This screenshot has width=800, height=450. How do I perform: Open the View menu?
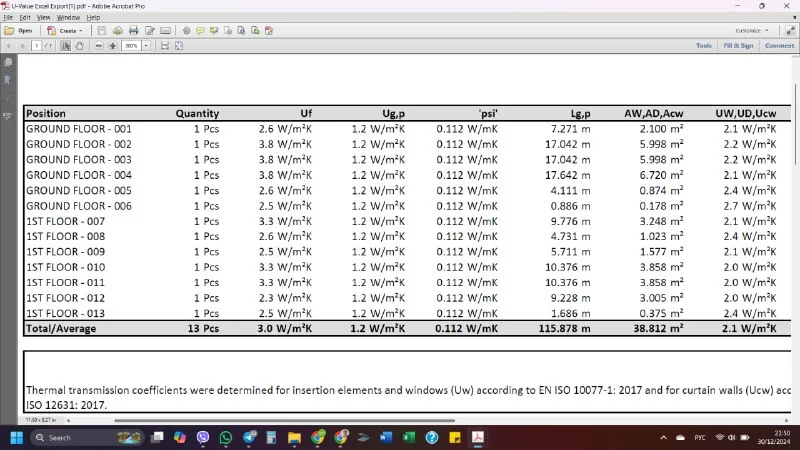coord(41,17)
